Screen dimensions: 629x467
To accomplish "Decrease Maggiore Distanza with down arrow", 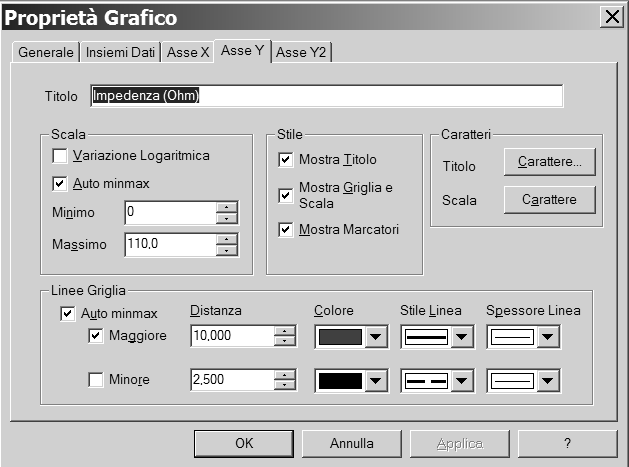I will pos(285,341).
